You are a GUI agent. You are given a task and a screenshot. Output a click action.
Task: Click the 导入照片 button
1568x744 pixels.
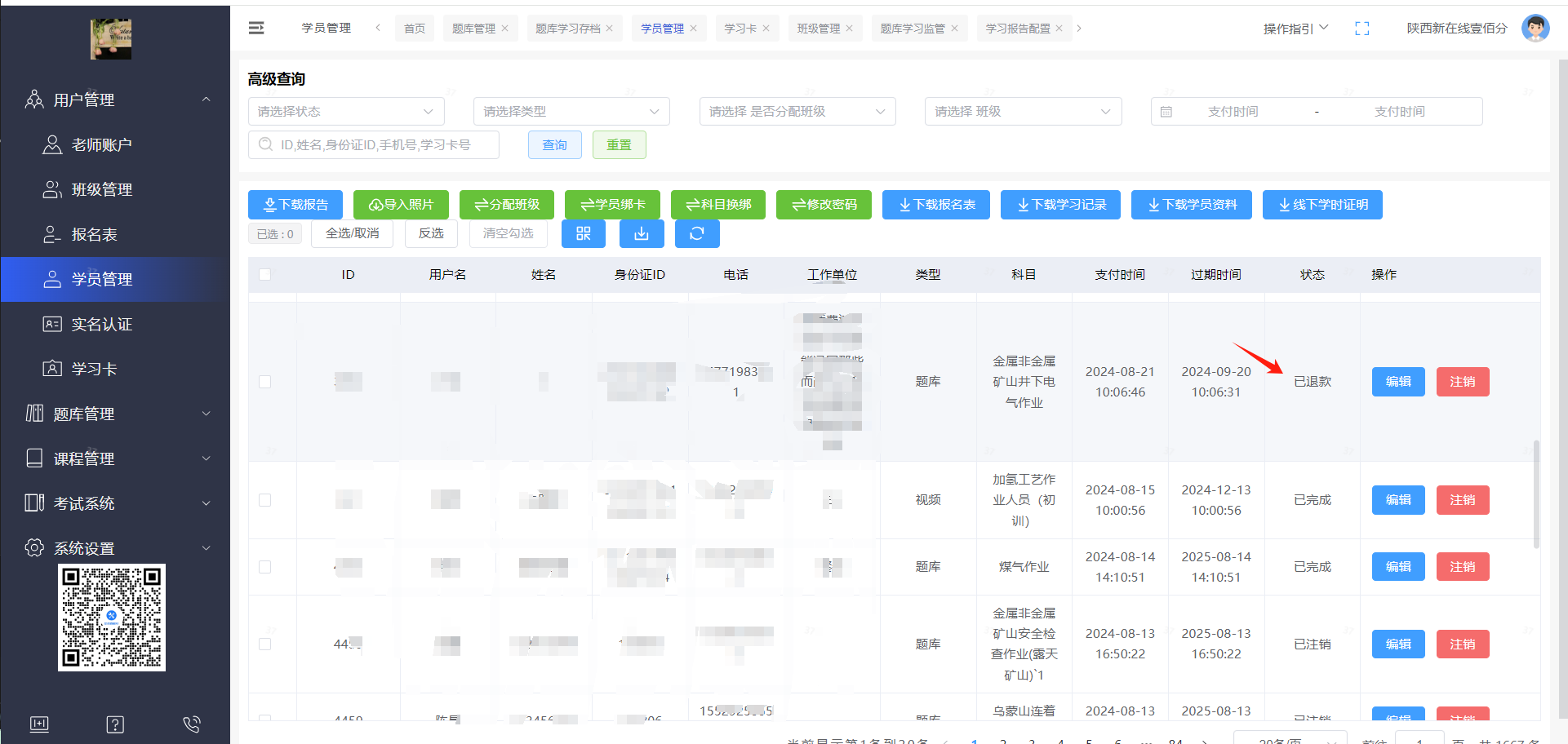coord(401,205)
